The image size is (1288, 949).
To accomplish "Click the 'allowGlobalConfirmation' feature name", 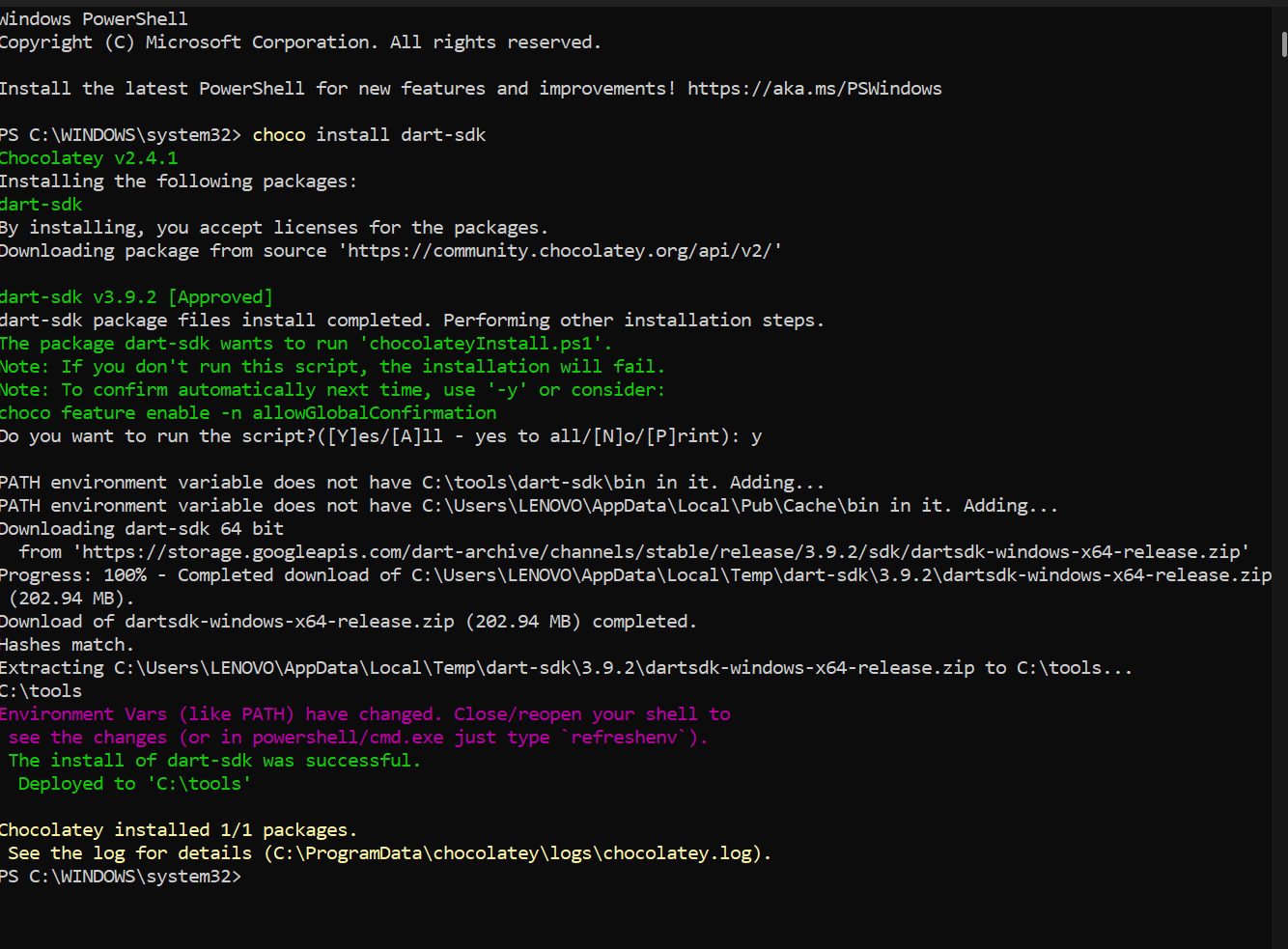I will pos(375,413).
